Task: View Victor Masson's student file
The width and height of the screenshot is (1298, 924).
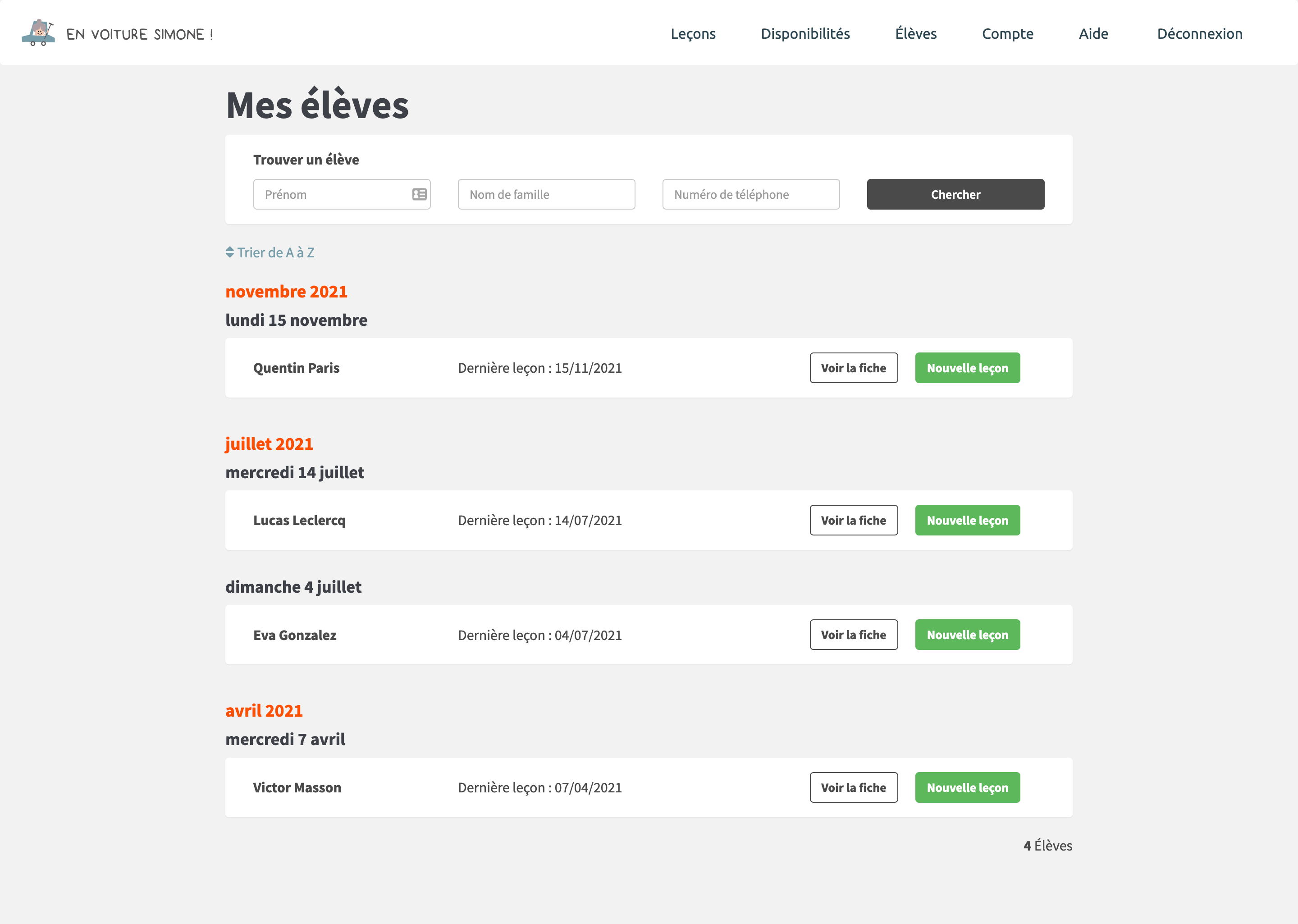Action: click(854, 787)
